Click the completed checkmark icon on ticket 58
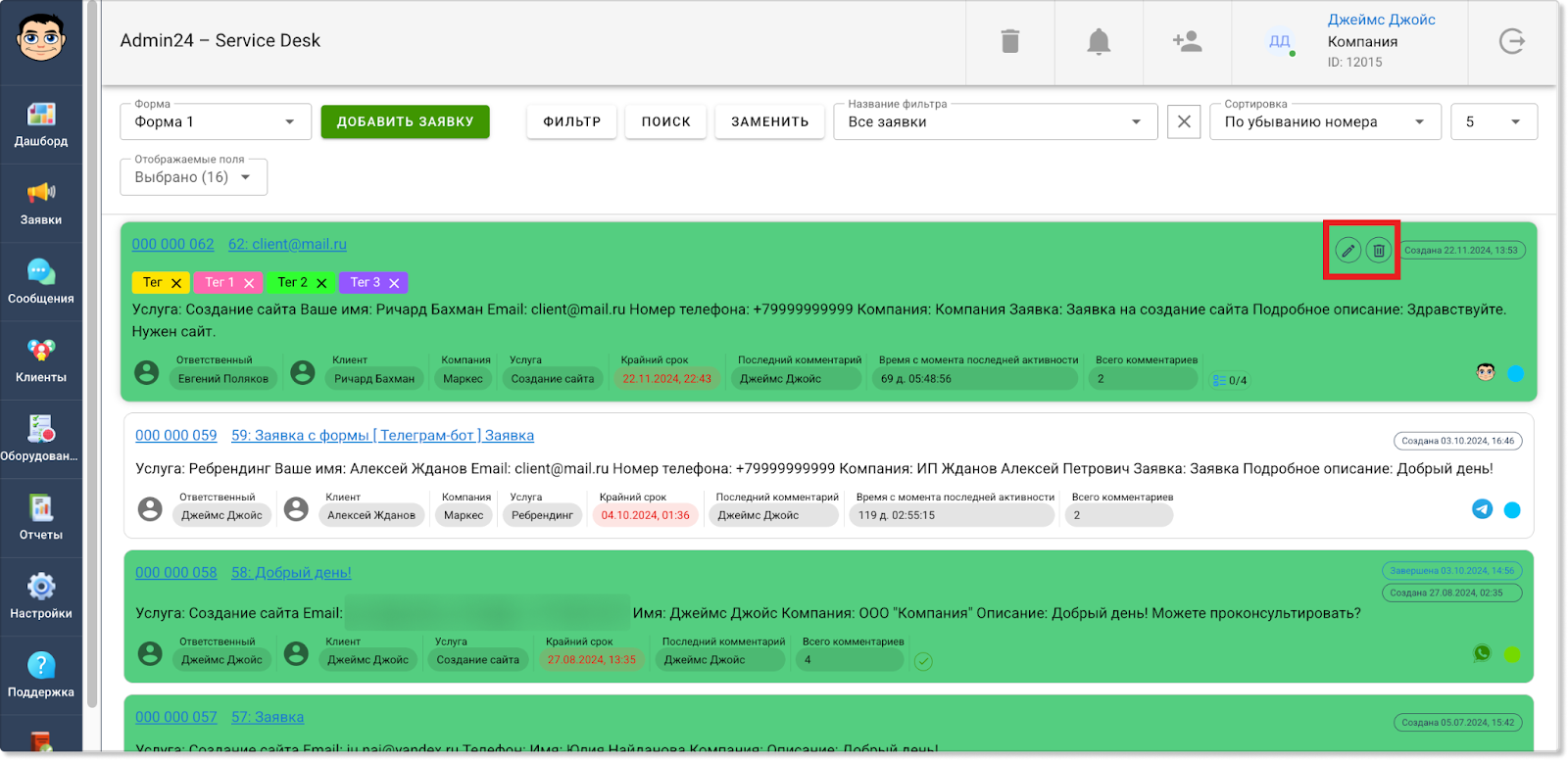The height and width of the screenshot is (760, 1568). click(x=923, y=661)
